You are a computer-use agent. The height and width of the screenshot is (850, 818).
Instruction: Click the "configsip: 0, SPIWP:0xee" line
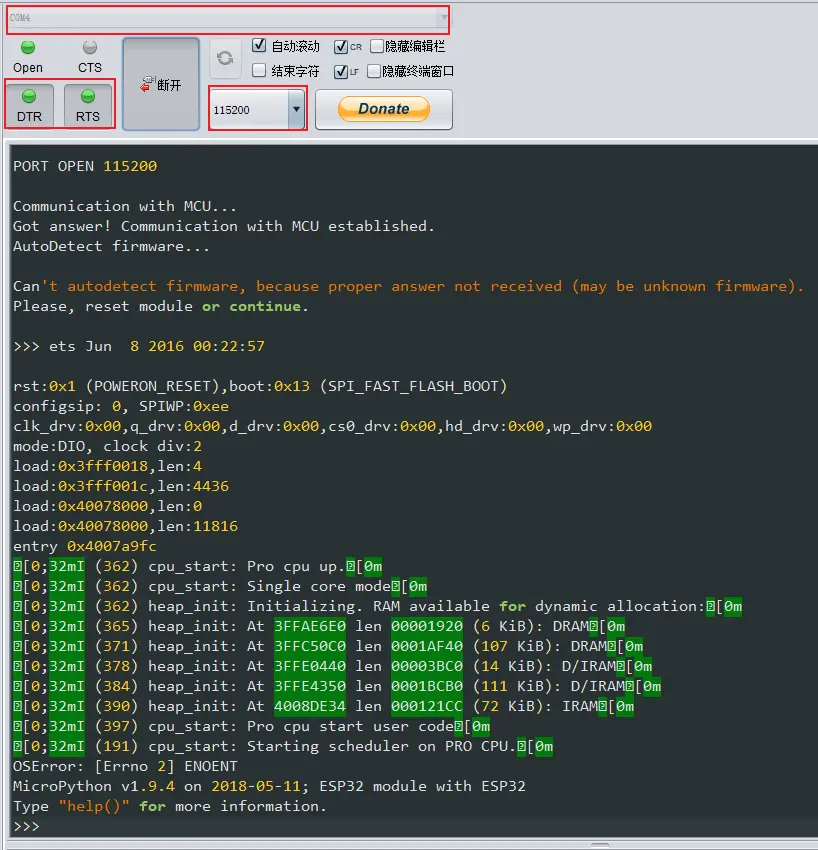121,406
